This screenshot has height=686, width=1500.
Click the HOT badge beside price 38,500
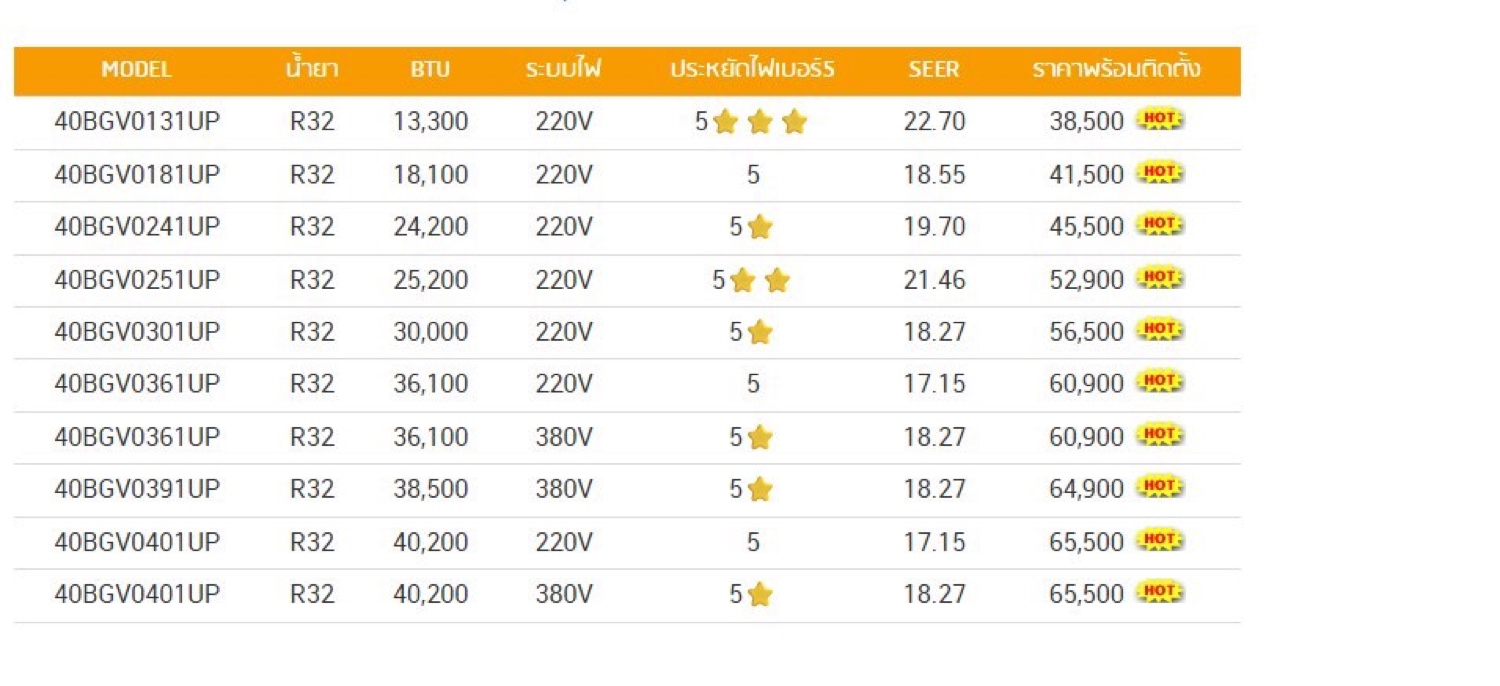coord(1160,120)
